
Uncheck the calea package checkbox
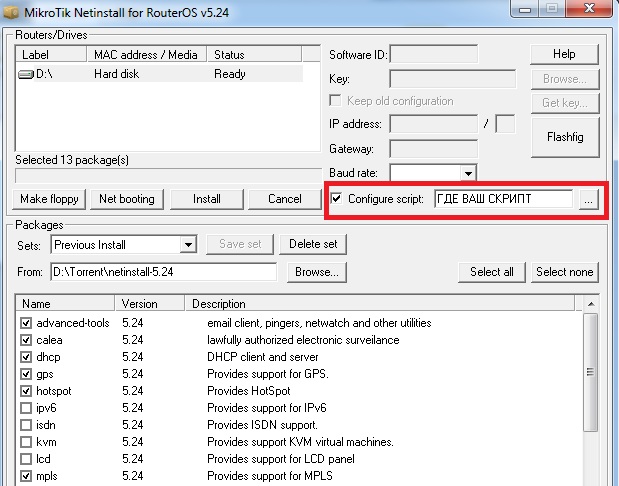coord(26,340)
